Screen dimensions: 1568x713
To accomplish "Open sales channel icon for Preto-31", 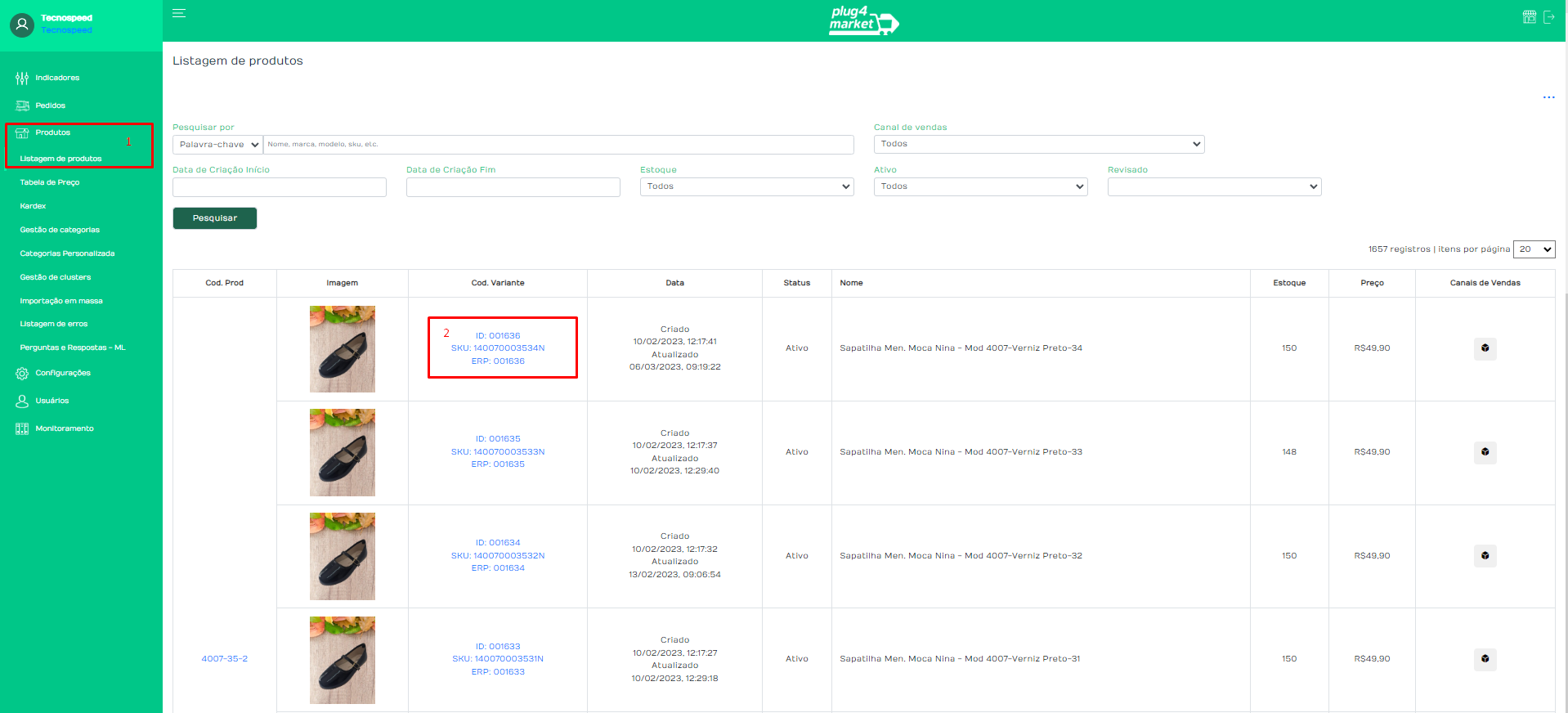I will click(x=1485, y=659).
